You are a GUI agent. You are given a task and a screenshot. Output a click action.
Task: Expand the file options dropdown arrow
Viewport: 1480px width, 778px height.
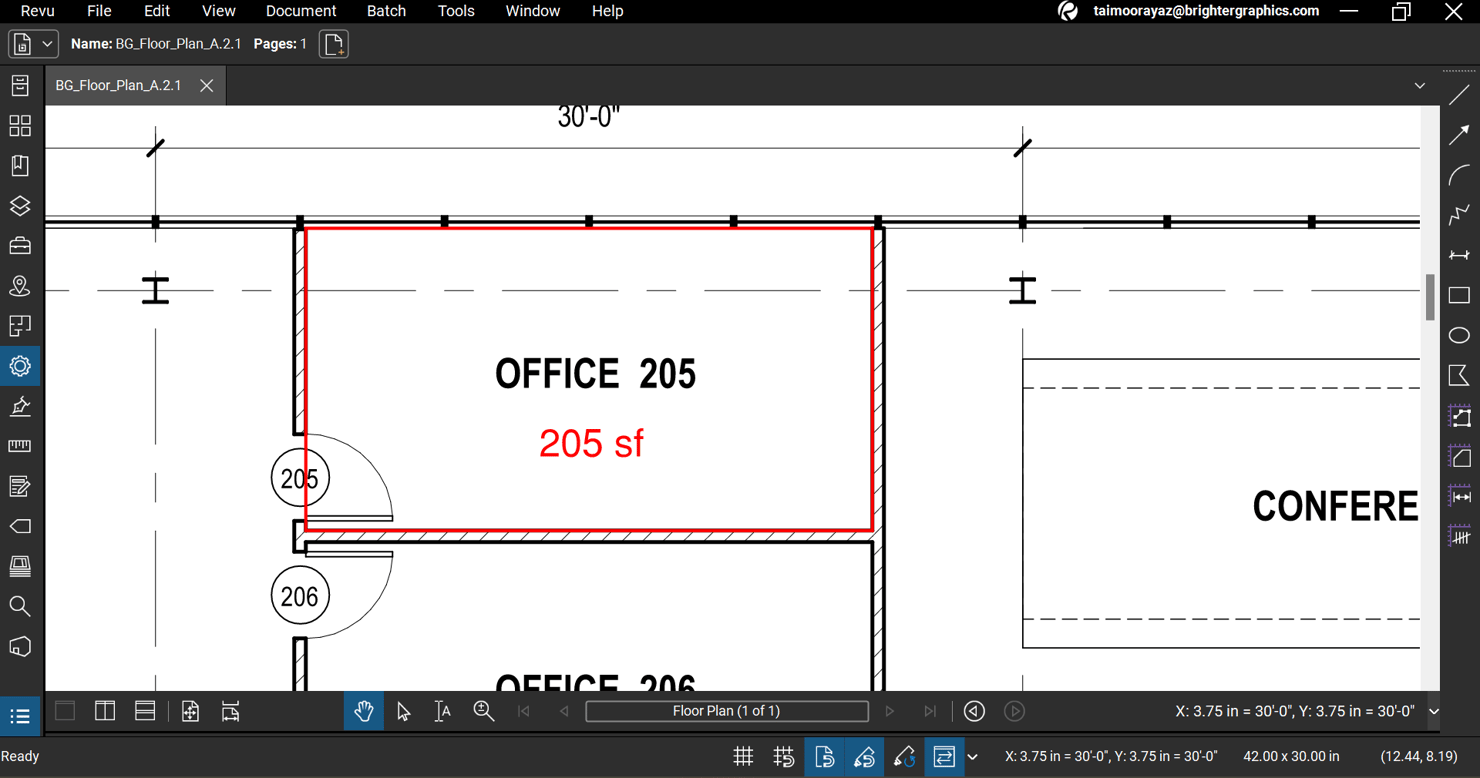tap(47, 44)
